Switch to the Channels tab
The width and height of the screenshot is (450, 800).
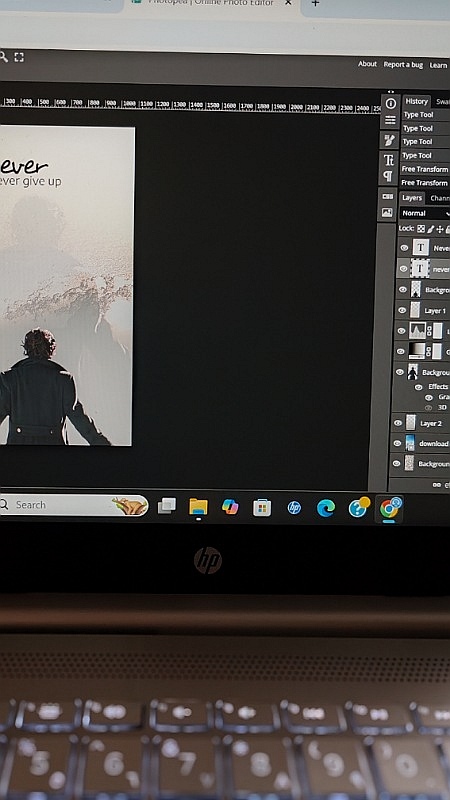click(x=439, y=198)
